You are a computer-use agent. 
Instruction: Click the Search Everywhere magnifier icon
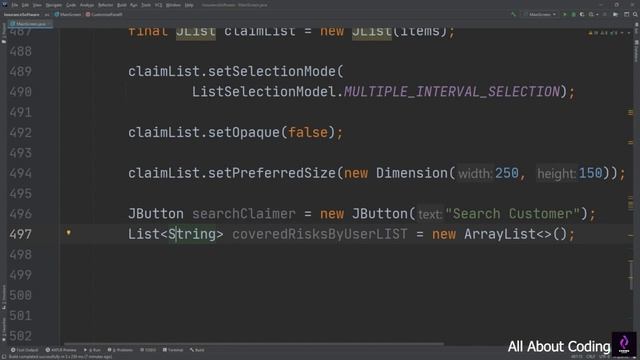point(635,14)
